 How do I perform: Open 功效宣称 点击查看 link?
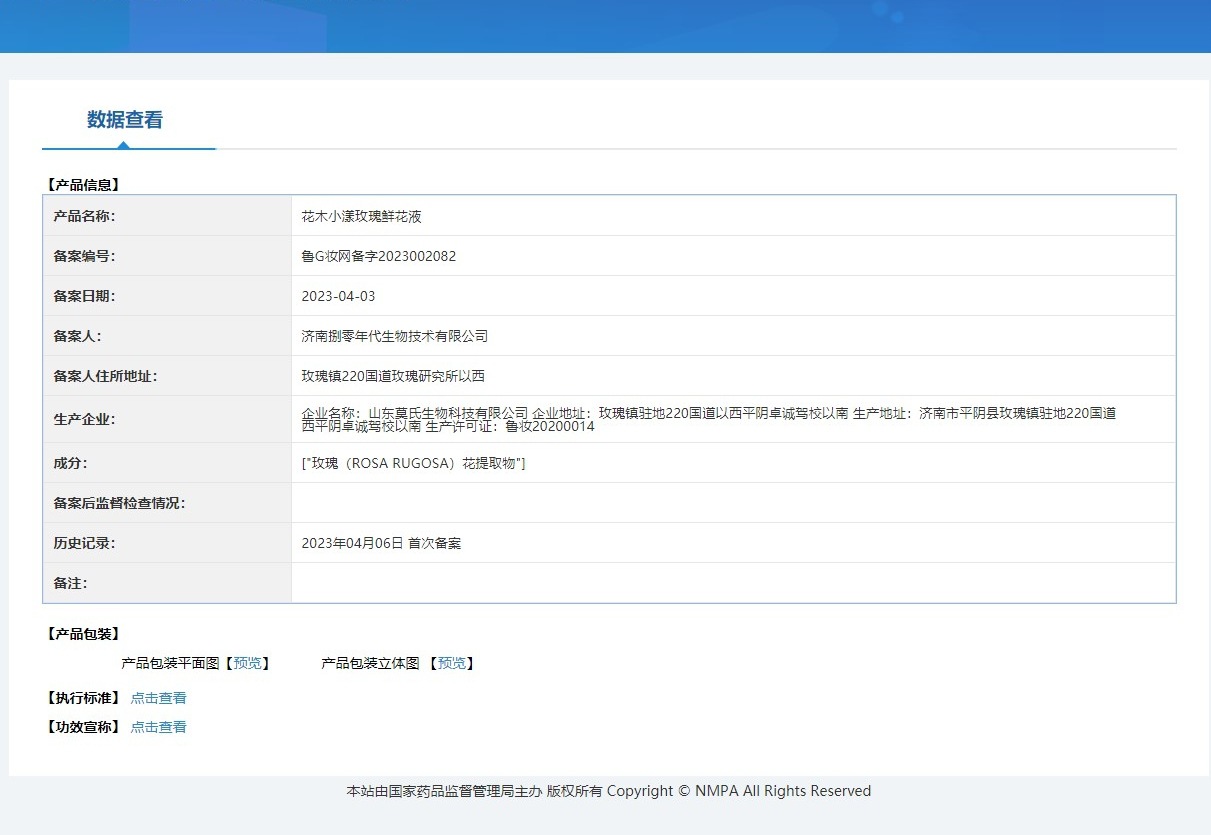point(158,727)
